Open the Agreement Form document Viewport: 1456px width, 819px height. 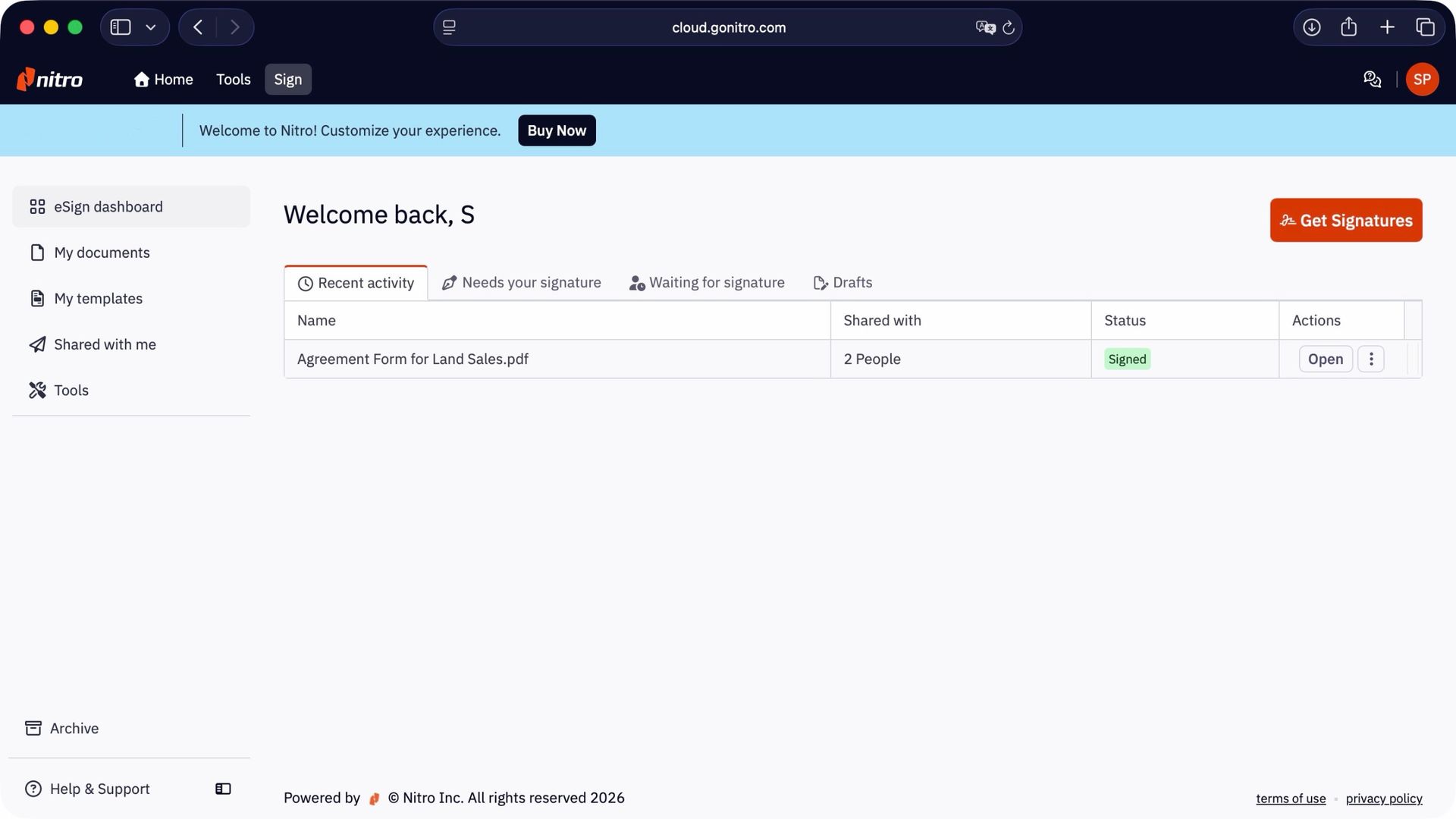(1325, 359)
